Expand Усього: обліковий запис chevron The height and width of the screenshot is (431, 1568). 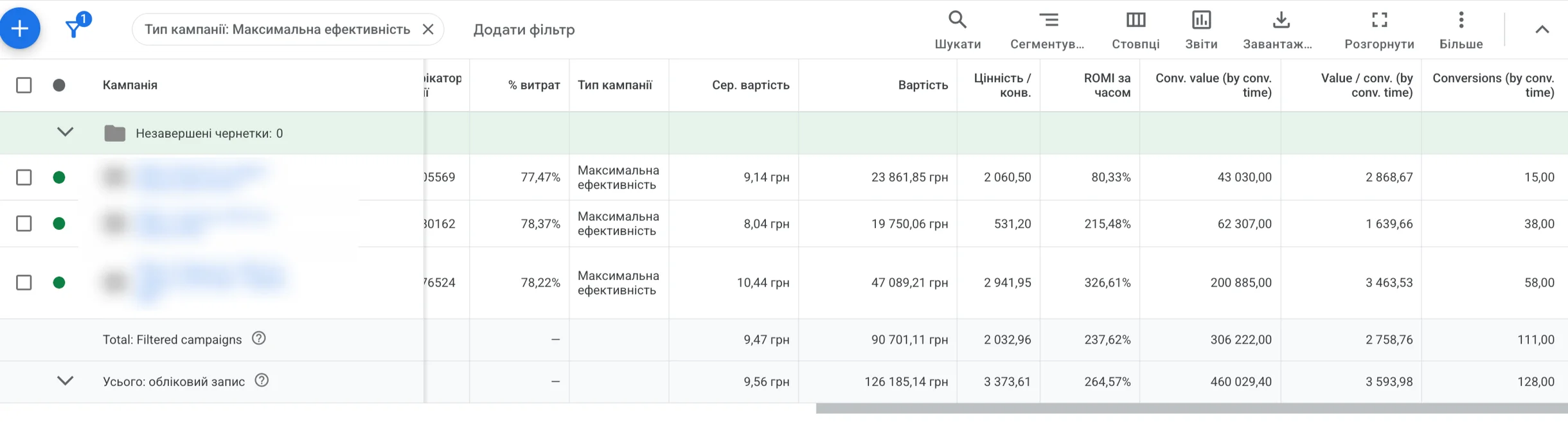65,381
